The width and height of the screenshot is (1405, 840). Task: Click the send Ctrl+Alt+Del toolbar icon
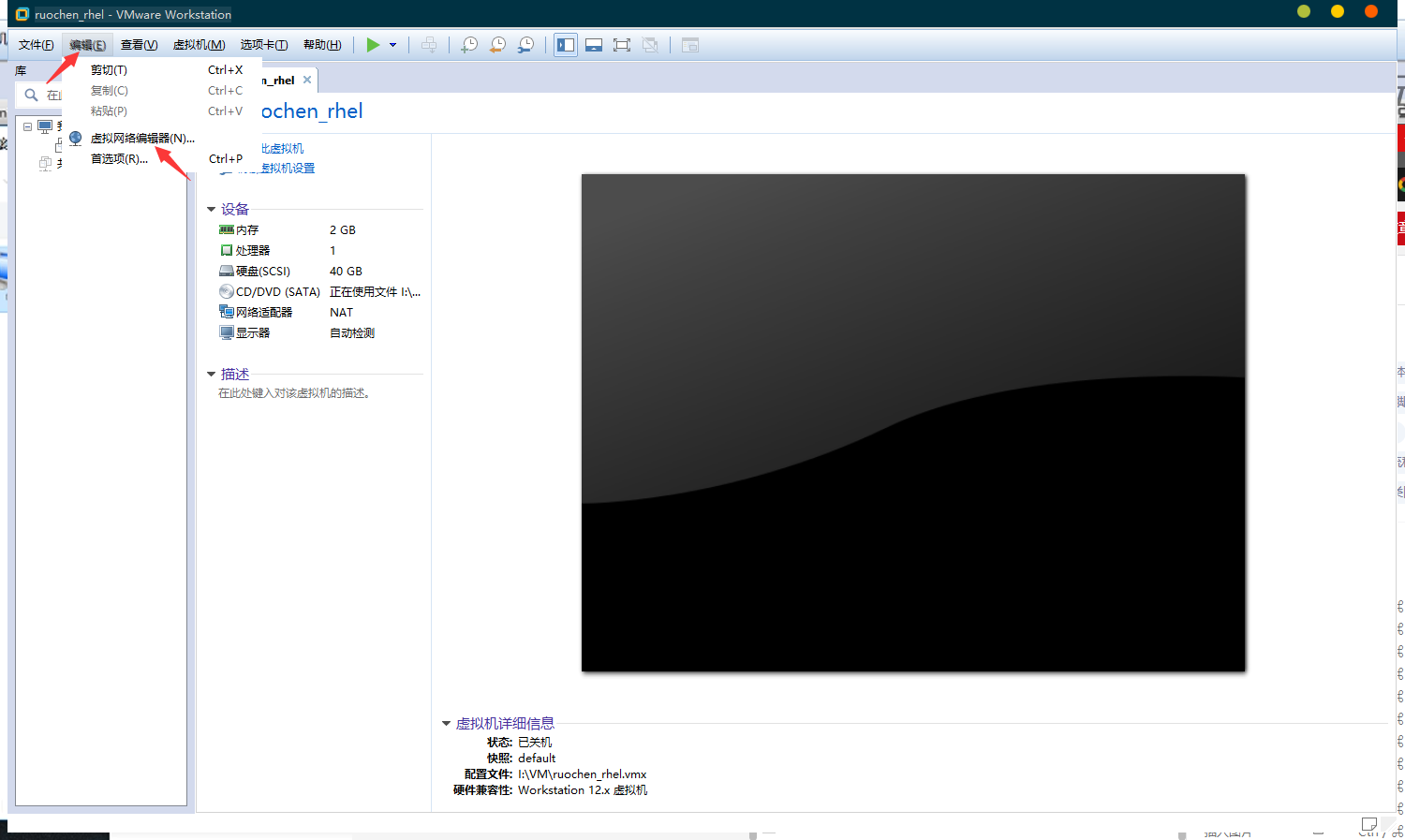point(429,45)
